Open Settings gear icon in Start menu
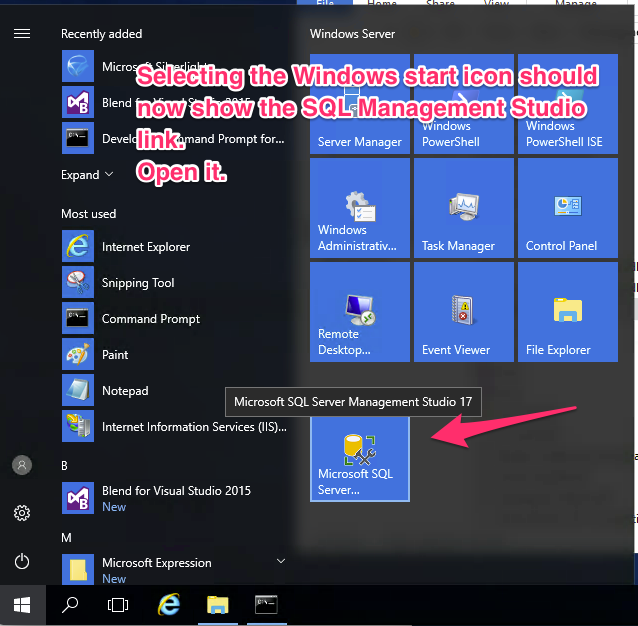638x626 pixels. (22, 513)
